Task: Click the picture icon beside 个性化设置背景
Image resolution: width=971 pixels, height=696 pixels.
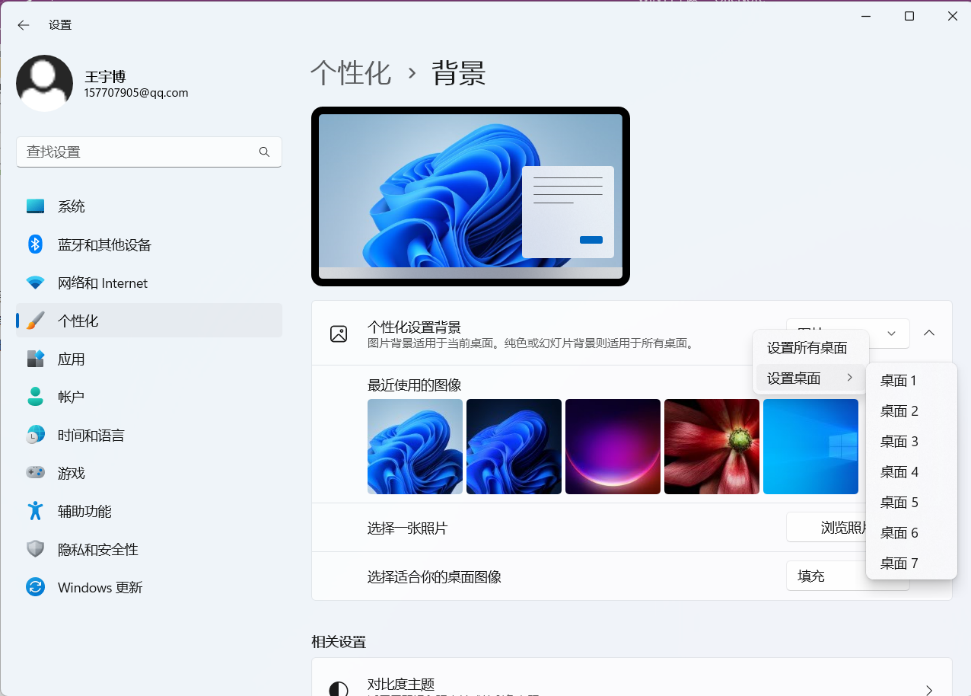Action: 339,334
